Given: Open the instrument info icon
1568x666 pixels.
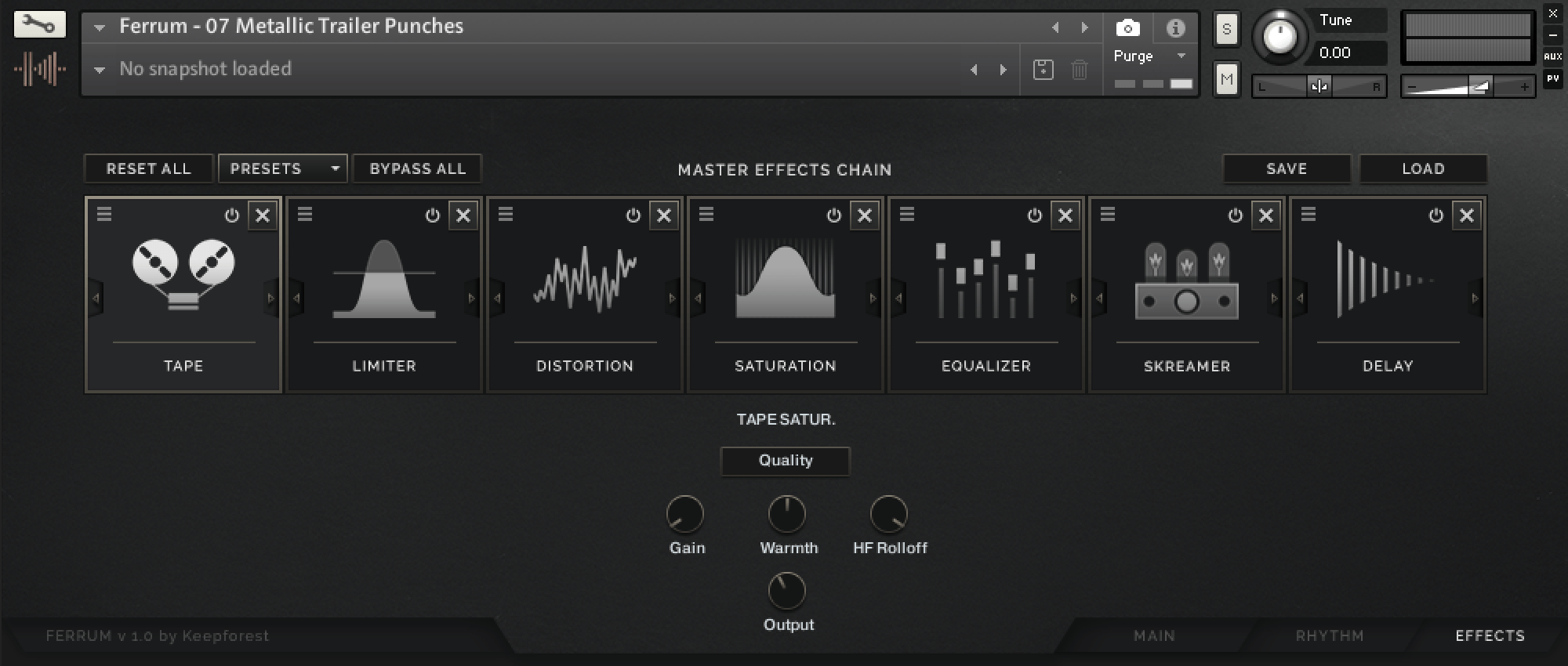Looking at the screenshot, I should click(1175, 28).
